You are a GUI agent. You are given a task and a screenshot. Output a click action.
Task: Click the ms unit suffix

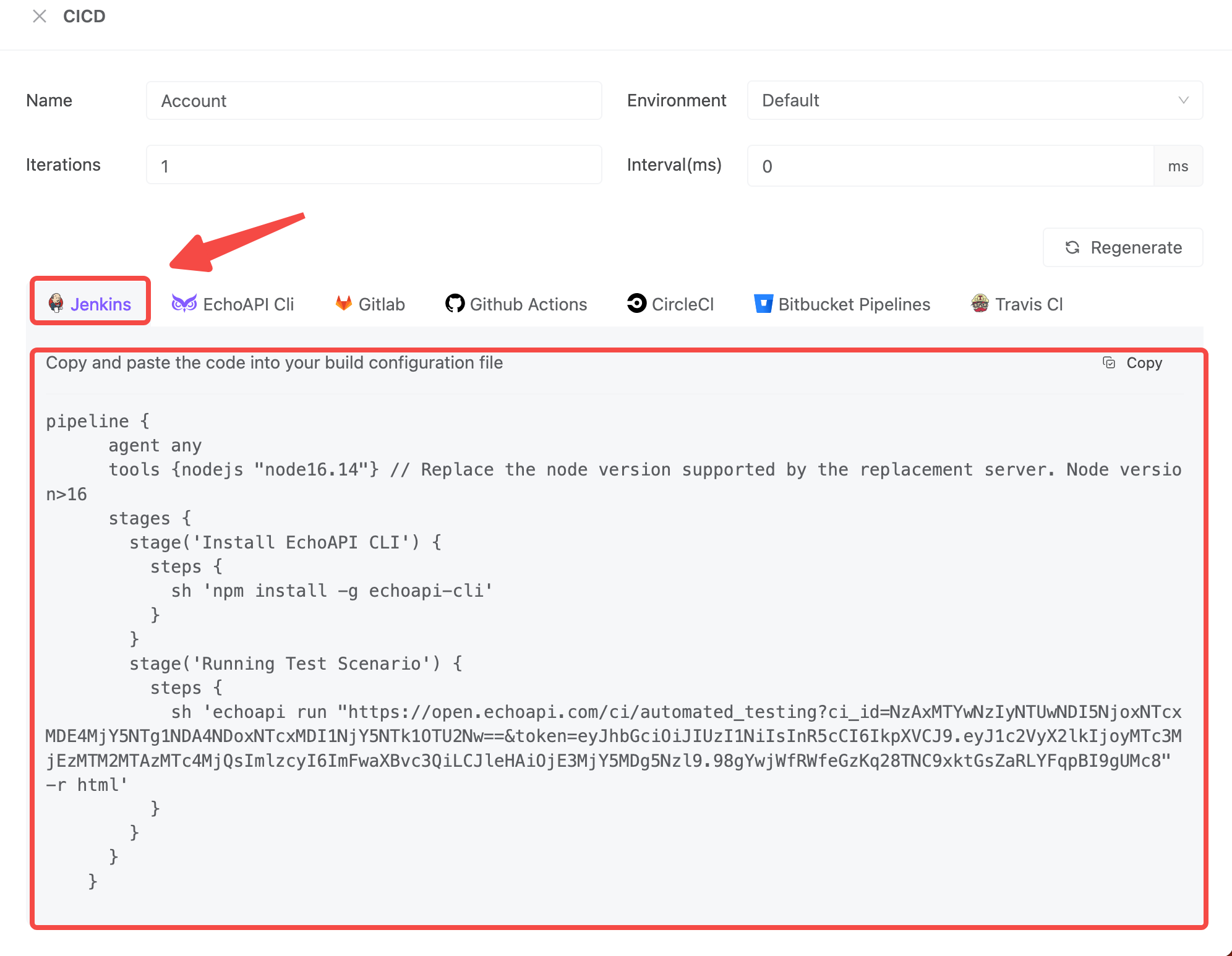1178,166
